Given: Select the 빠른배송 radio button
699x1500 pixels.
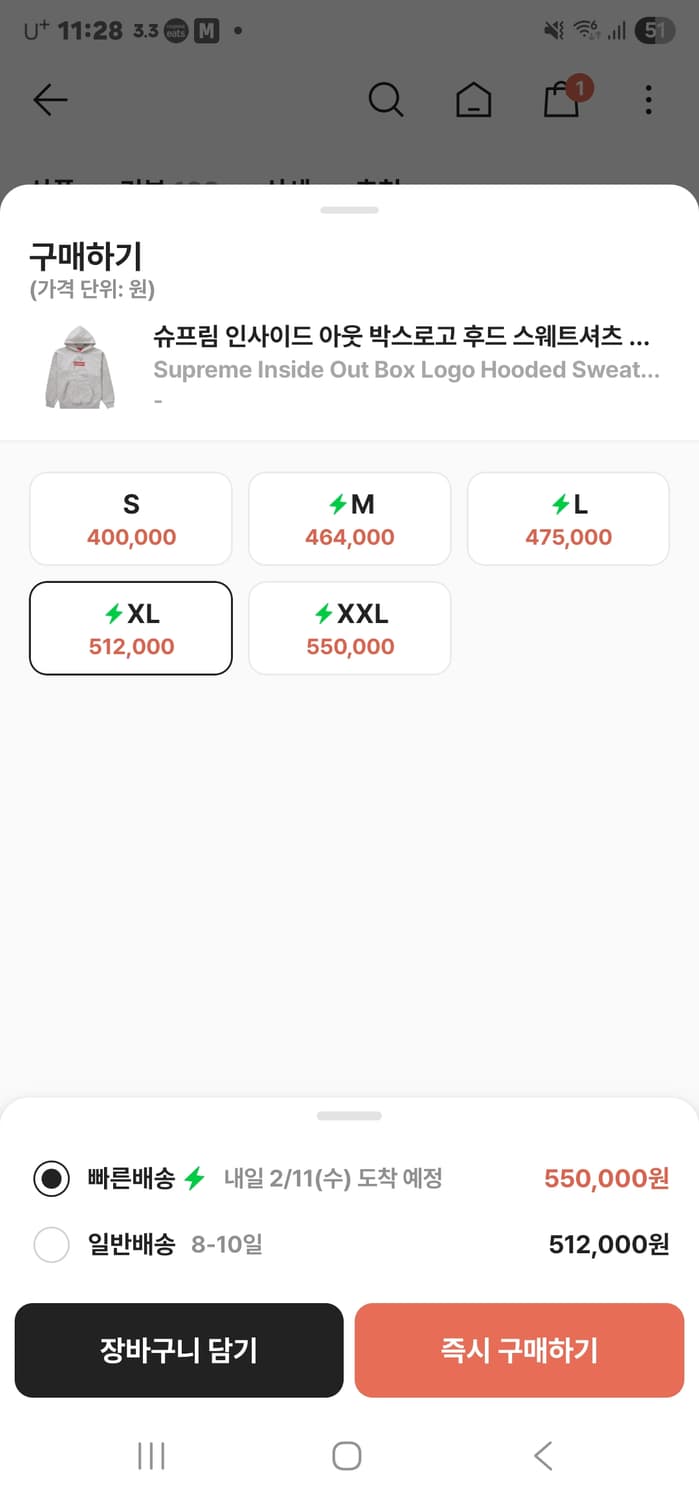Looking at the screenshot, I should pos(51,1179).
